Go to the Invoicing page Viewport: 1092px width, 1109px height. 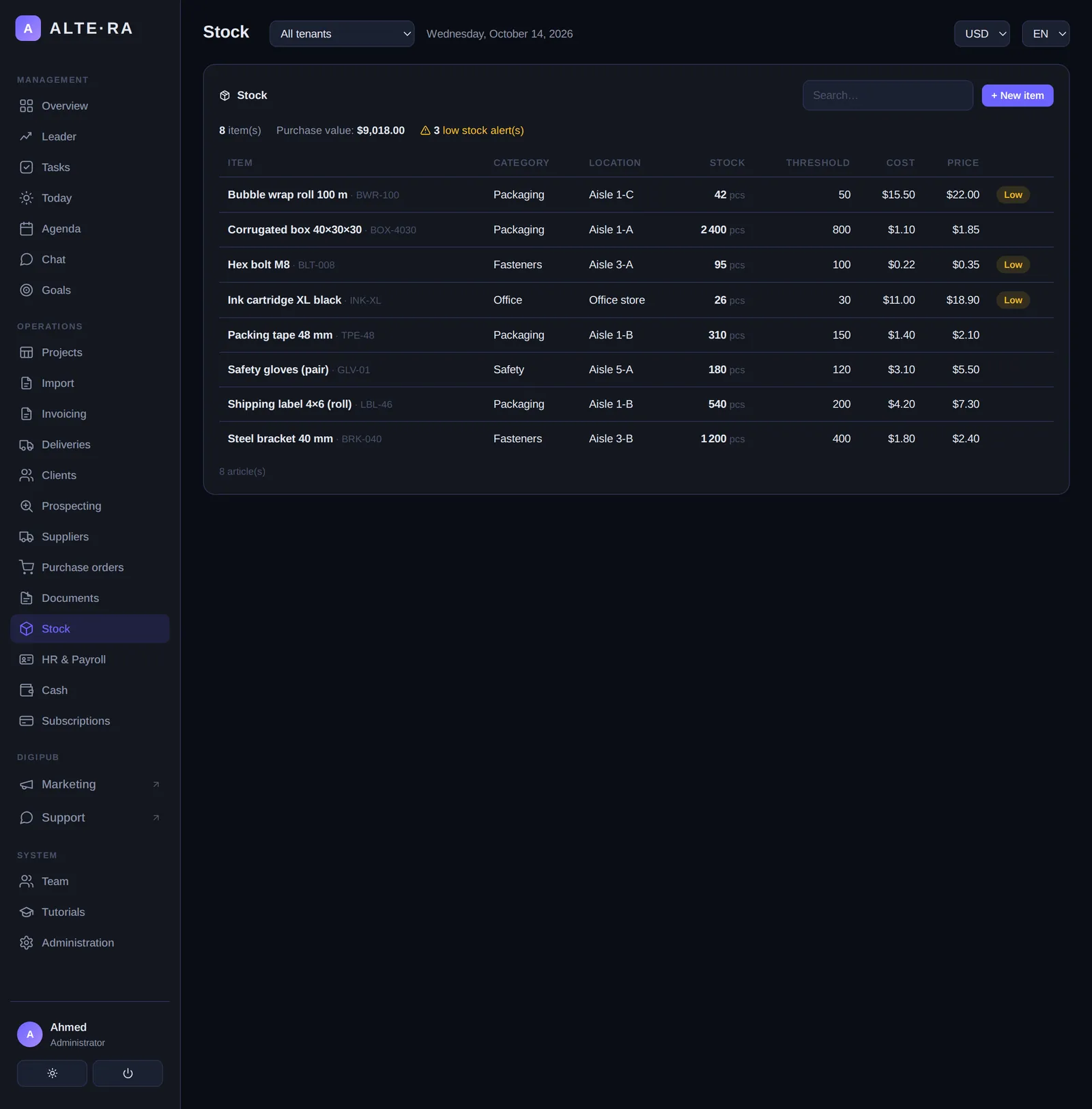89,414
